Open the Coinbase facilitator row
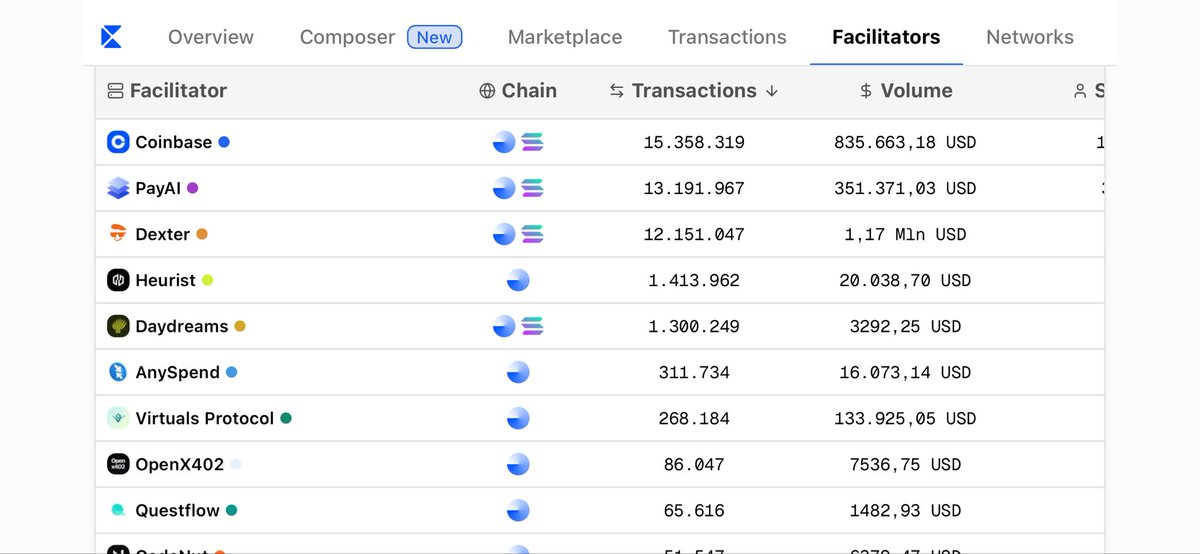Screen dimensions: 1200x554 [600, 142]
